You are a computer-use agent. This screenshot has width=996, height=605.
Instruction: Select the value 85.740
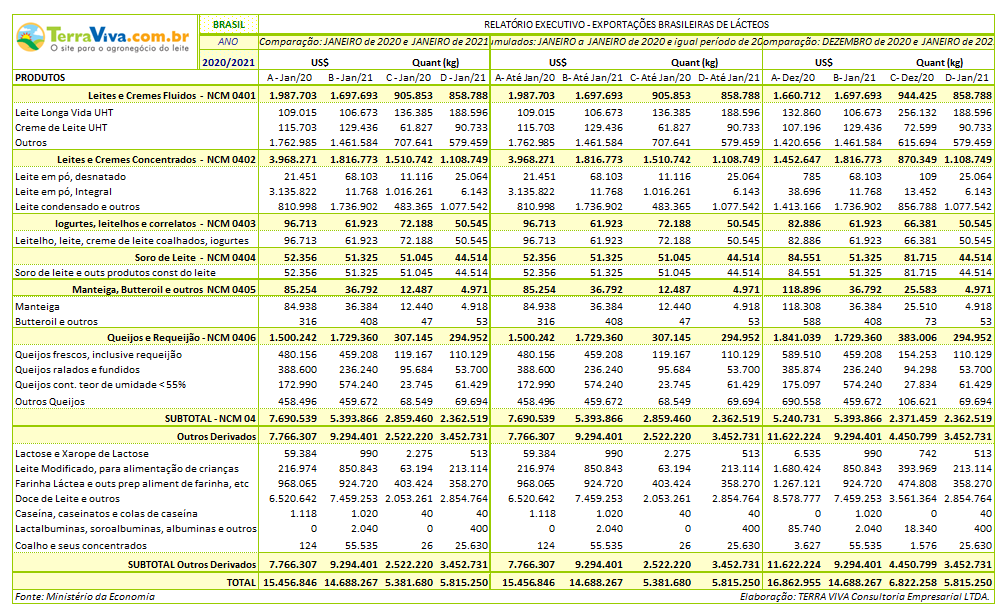click(805, 529)
